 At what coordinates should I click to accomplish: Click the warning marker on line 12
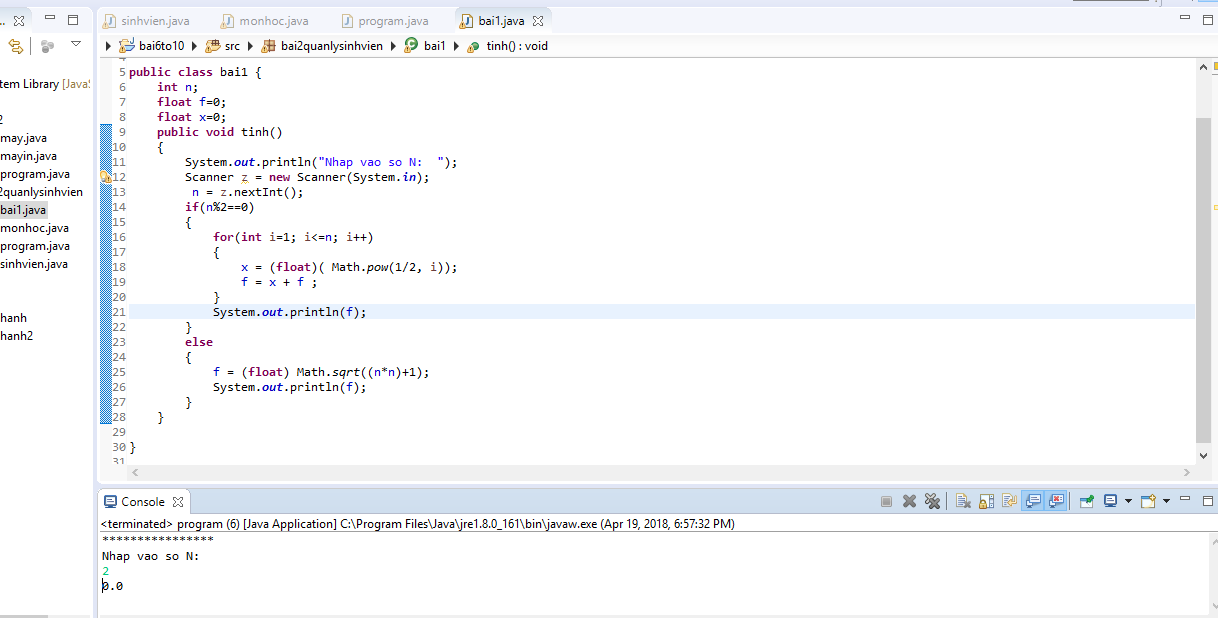pyautogui.click(x=106, y=177)
